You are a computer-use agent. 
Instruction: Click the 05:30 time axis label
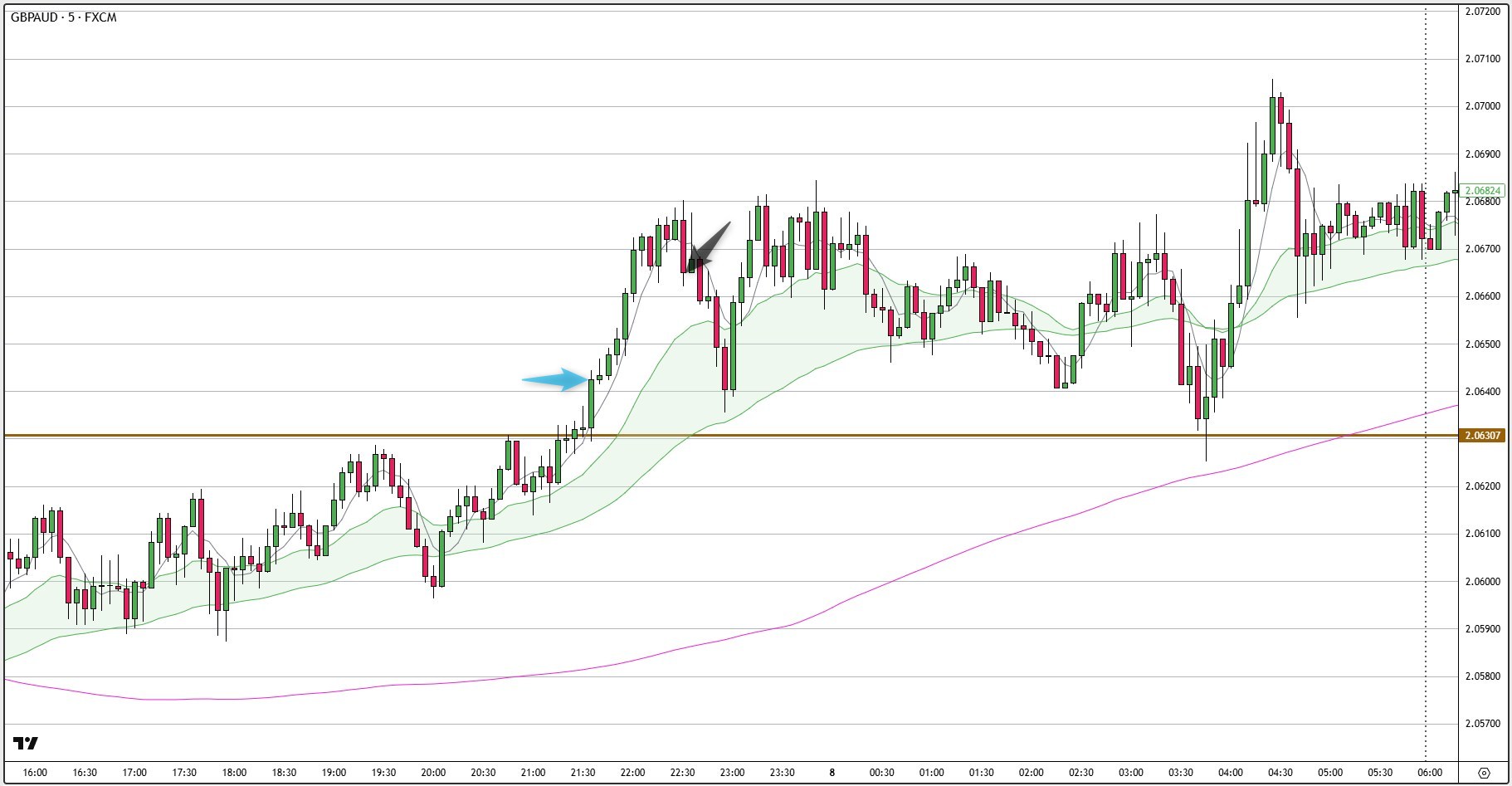coord(1379,773)
